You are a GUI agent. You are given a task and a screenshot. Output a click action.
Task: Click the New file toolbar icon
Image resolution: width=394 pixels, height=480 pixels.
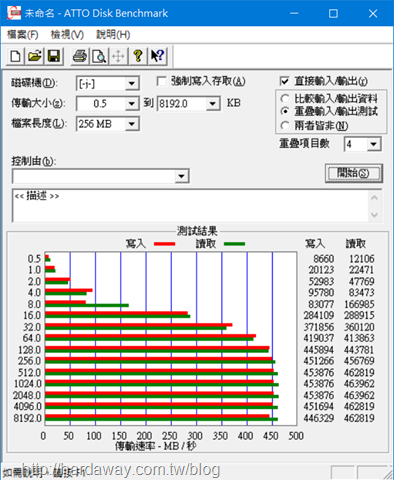15,56
